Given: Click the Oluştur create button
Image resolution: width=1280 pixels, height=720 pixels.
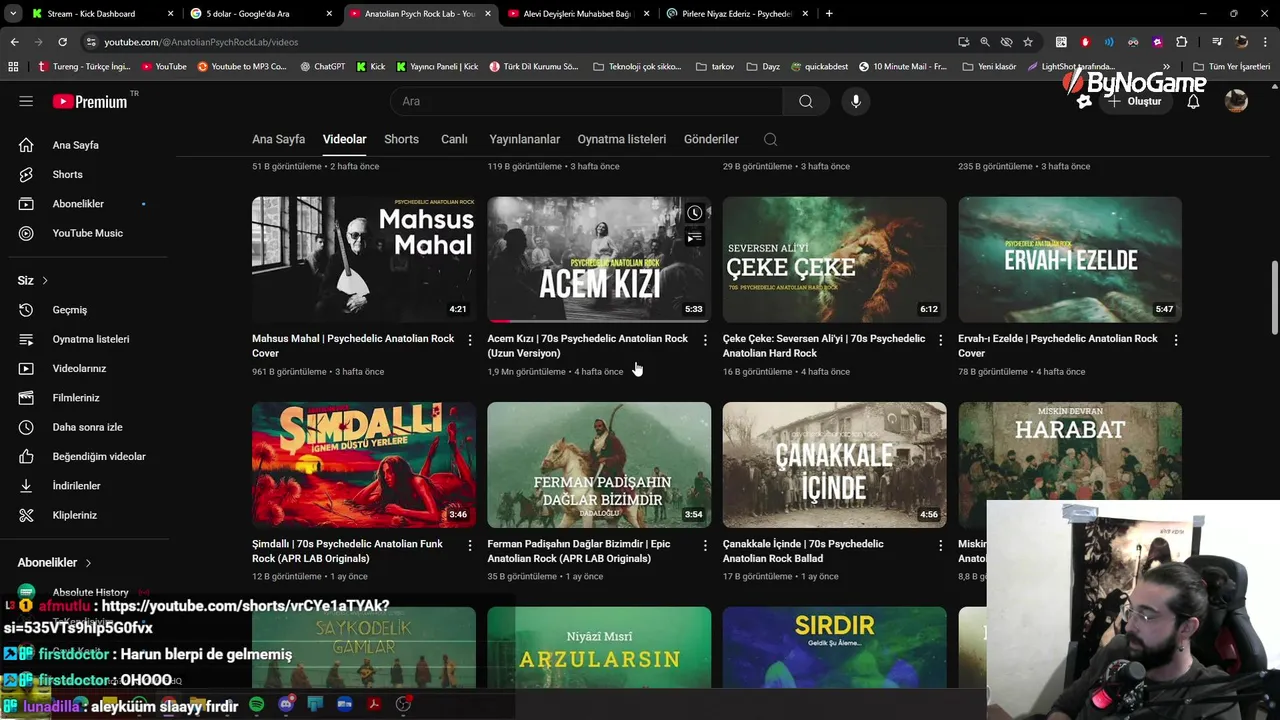Looking at the screenshot, I should pos(1134,101).
